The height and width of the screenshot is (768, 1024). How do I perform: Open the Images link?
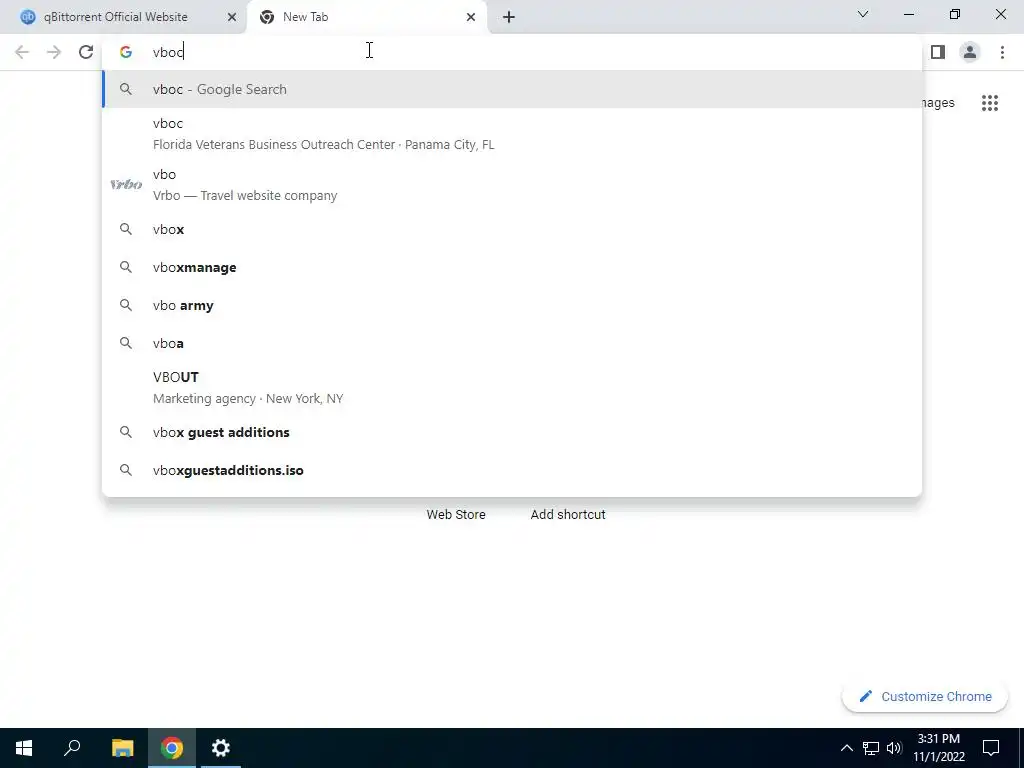pos(938,103)
